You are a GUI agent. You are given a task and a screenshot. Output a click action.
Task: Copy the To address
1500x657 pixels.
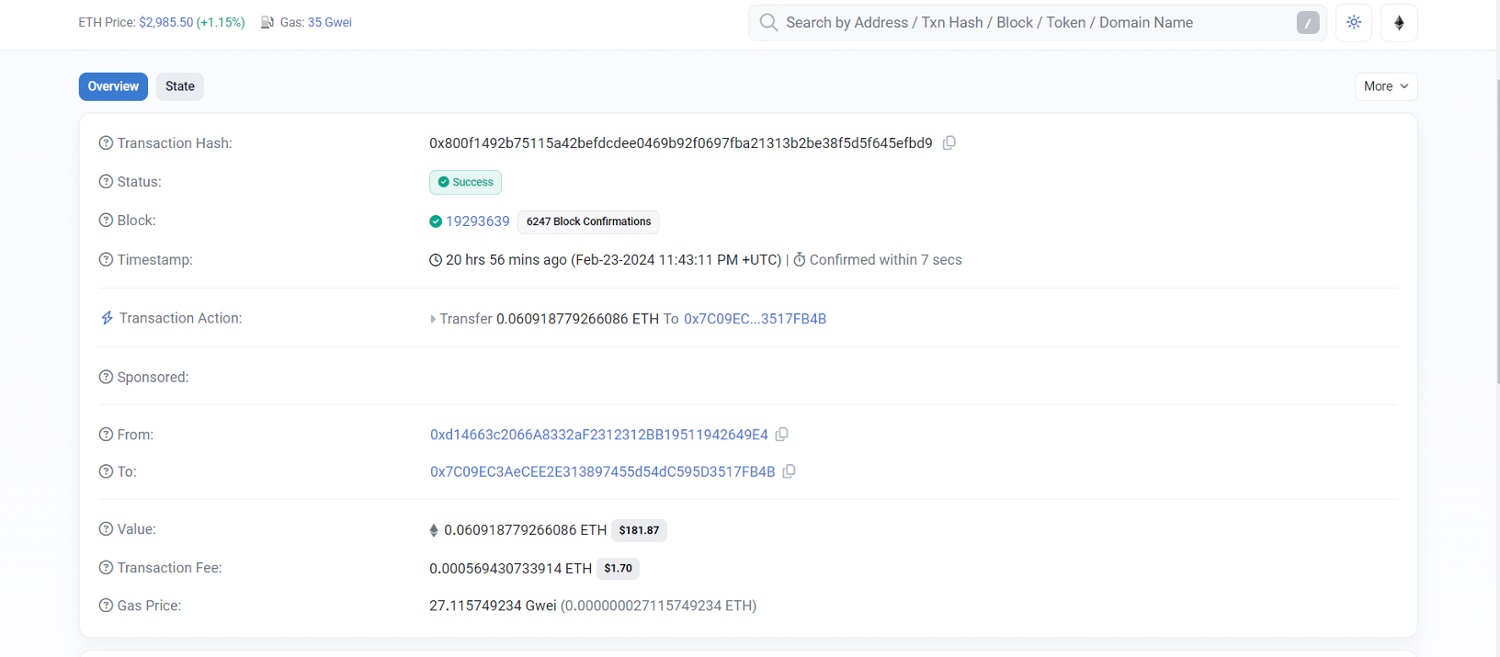[x=789, y=471]
